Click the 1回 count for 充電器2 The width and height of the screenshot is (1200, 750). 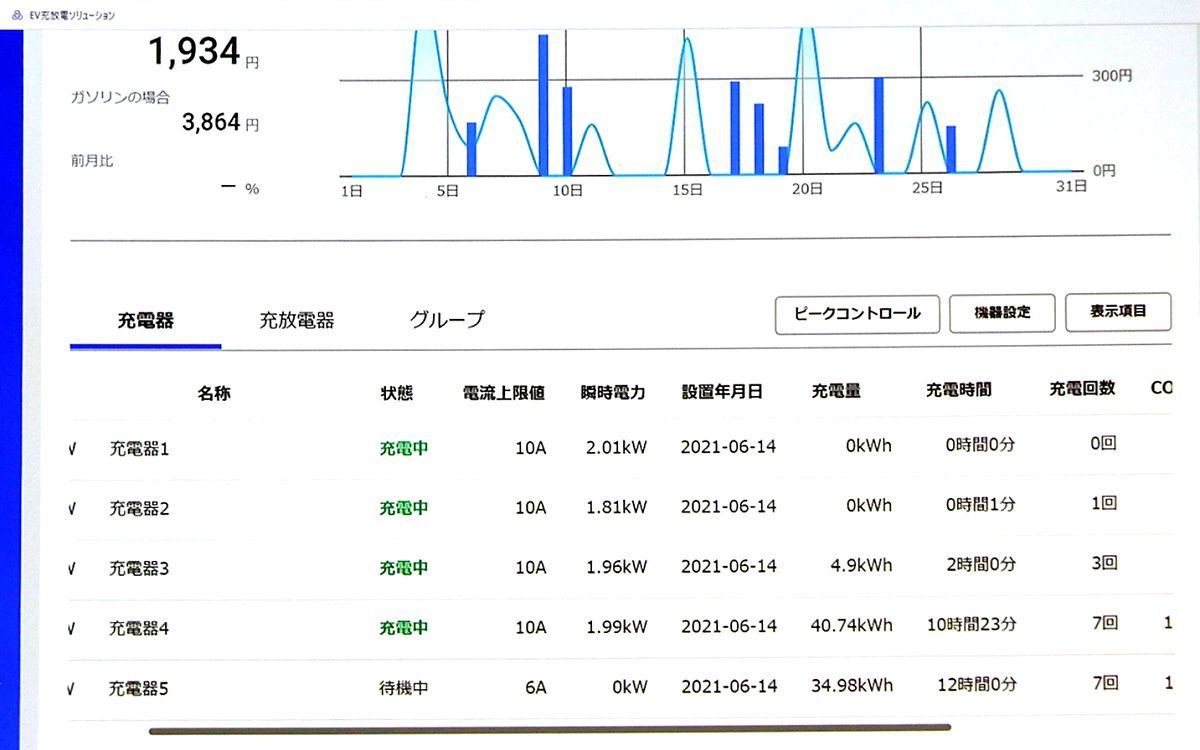[x=1104, y=503]
